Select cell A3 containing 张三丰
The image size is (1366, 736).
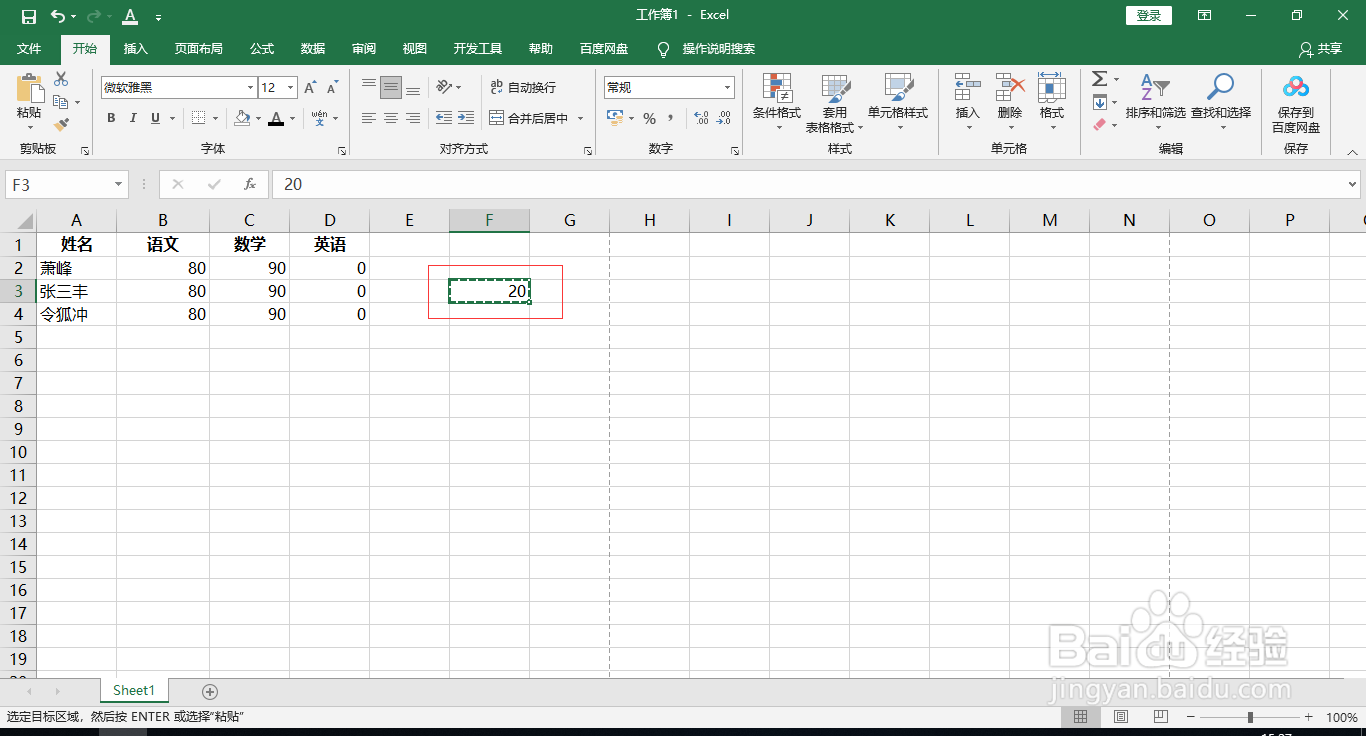[77, 291]
